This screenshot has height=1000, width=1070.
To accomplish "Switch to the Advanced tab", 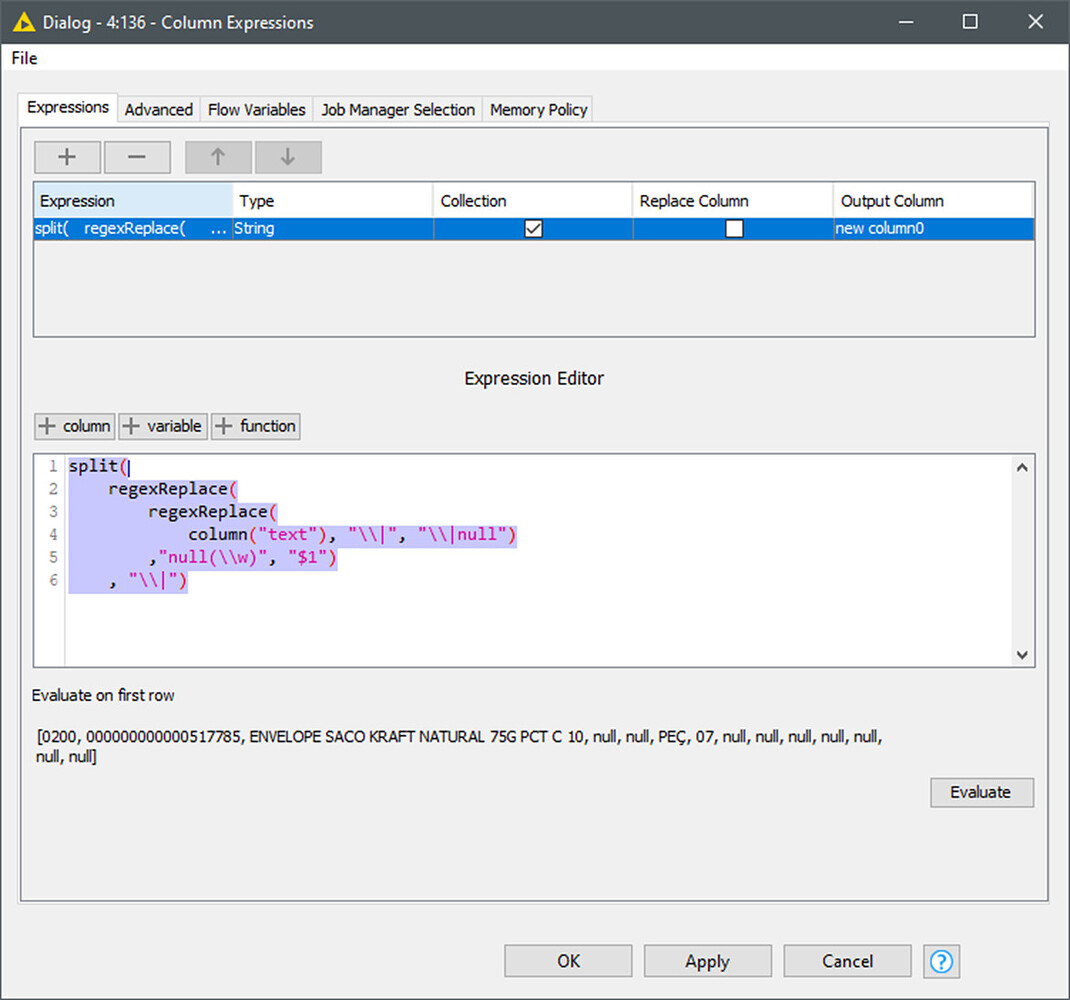I will (158, 109).
